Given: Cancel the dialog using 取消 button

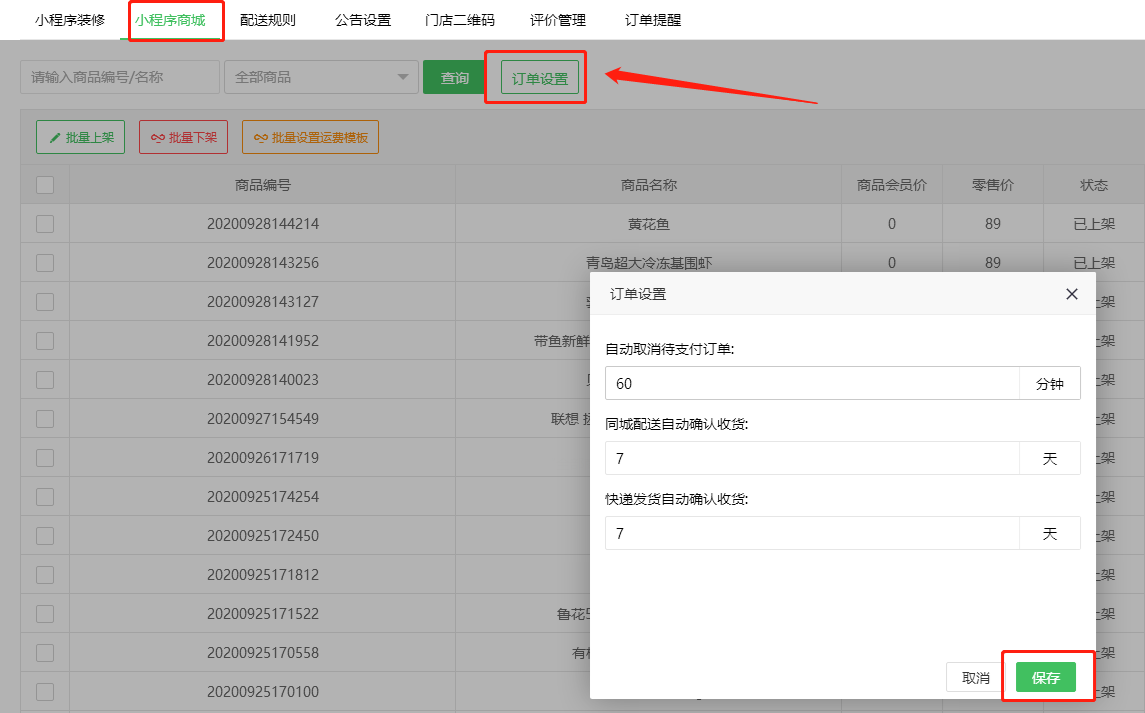Looking at the screenshot, I should coord(974,677).
